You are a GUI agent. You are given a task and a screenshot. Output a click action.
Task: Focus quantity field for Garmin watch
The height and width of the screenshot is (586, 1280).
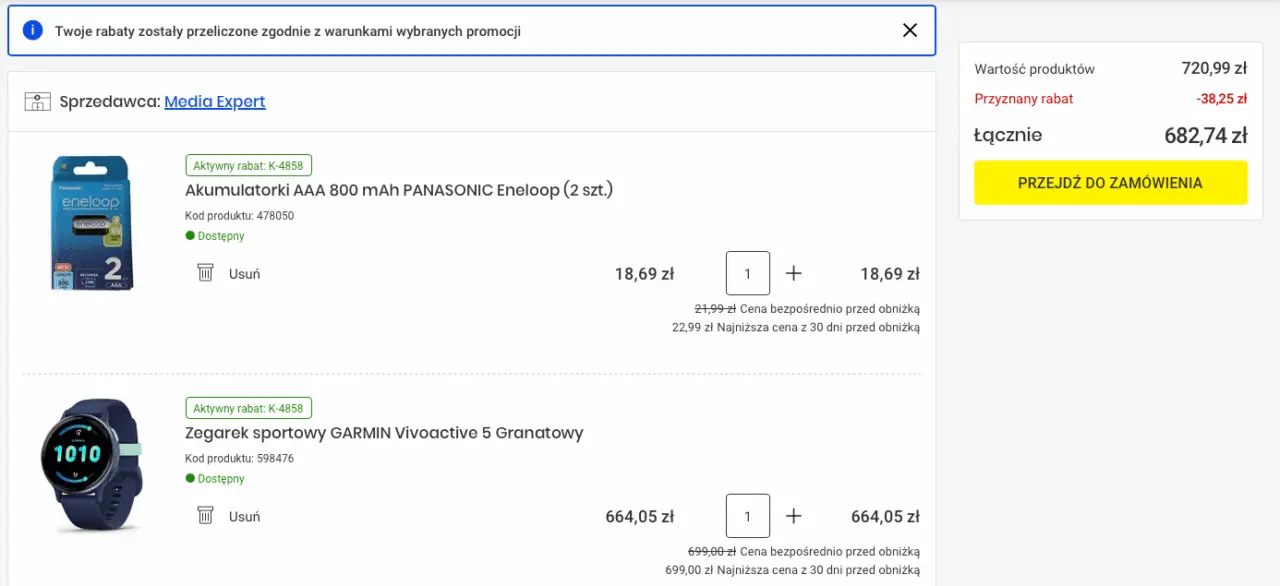click(748, 516)
